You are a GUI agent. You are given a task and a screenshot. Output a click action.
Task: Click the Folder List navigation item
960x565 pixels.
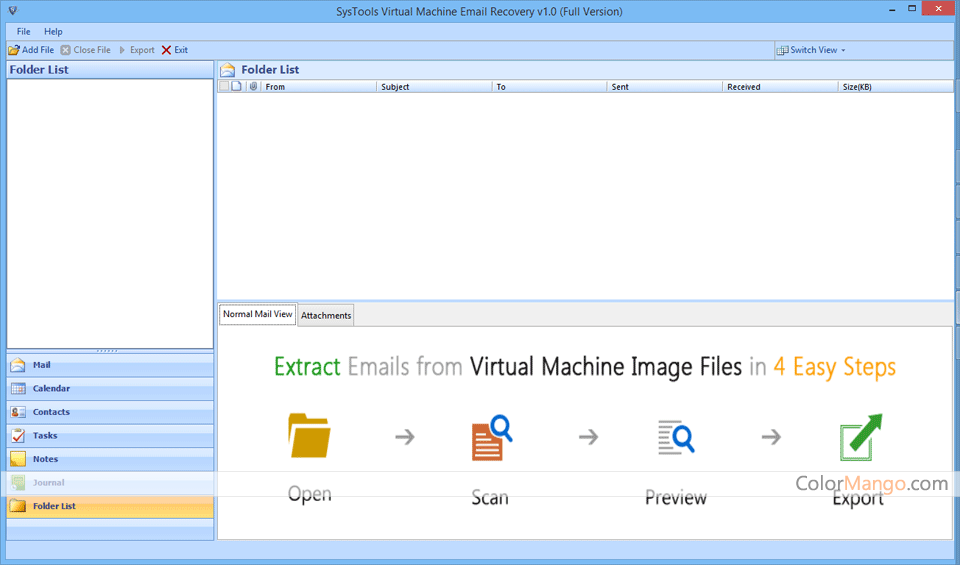53,506
